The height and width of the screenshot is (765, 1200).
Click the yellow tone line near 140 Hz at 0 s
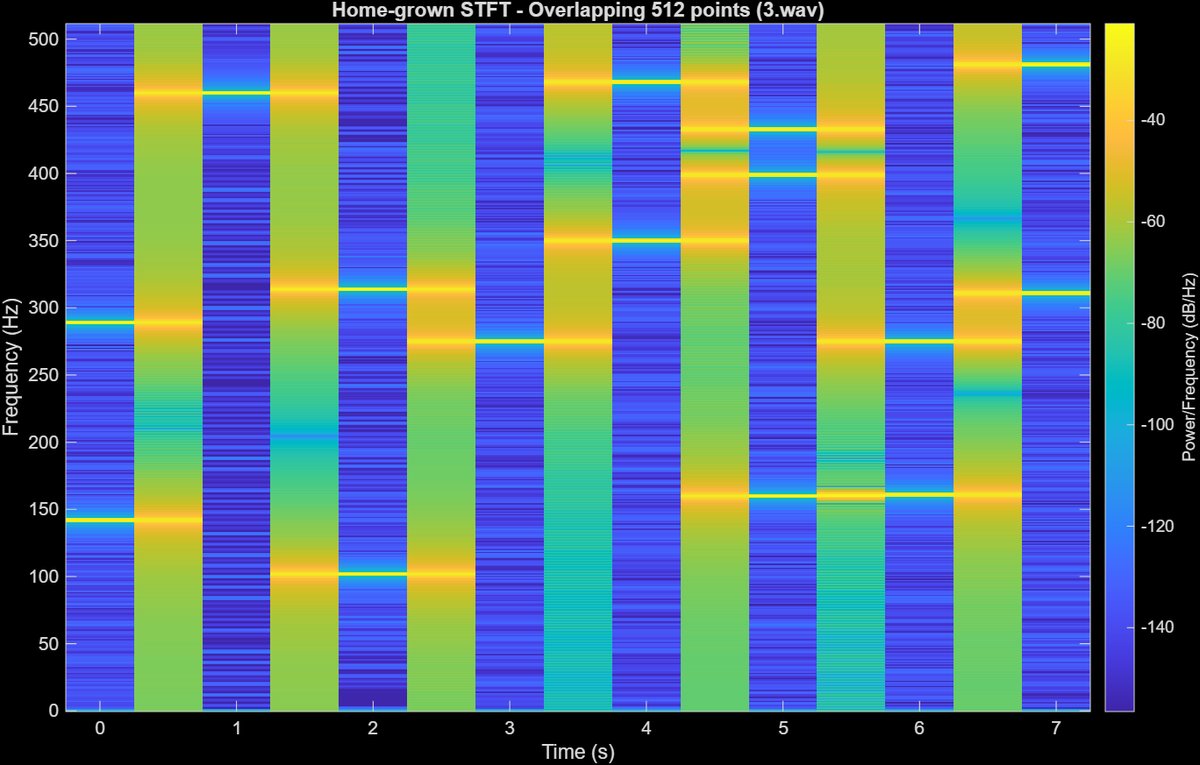pos(100,520)
